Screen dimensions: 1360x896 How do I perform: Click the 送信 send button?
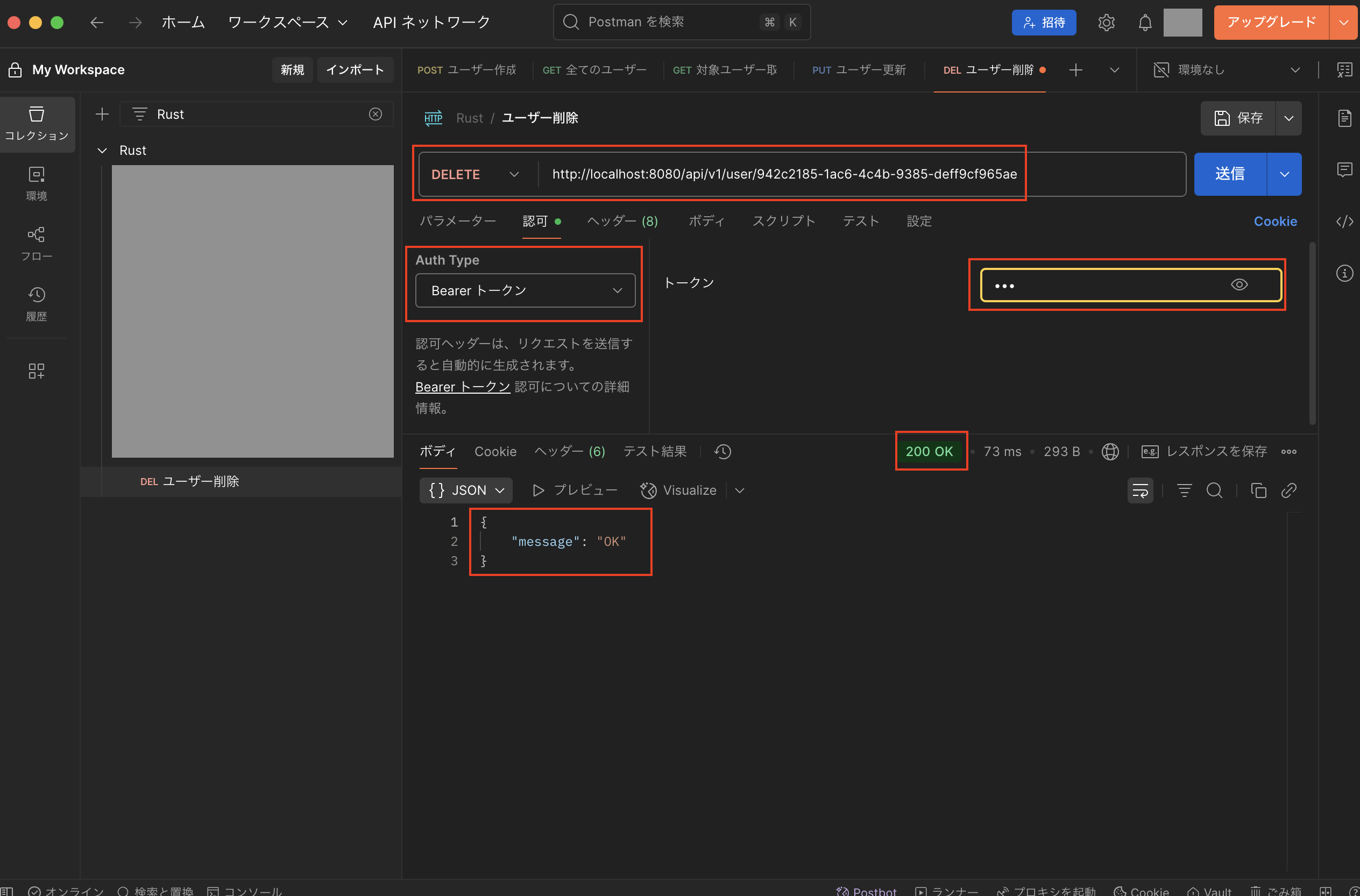(x=1230, y=174)
